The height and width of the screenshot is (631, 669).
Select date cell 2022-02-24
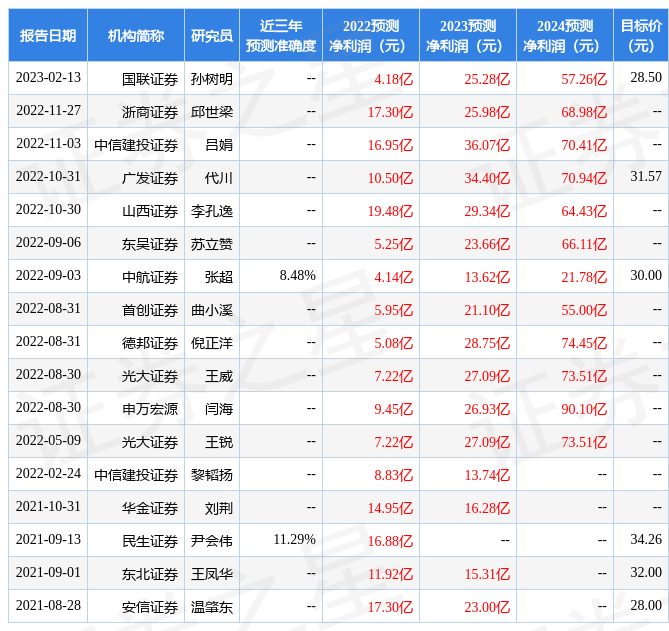(x=48, y=474)
